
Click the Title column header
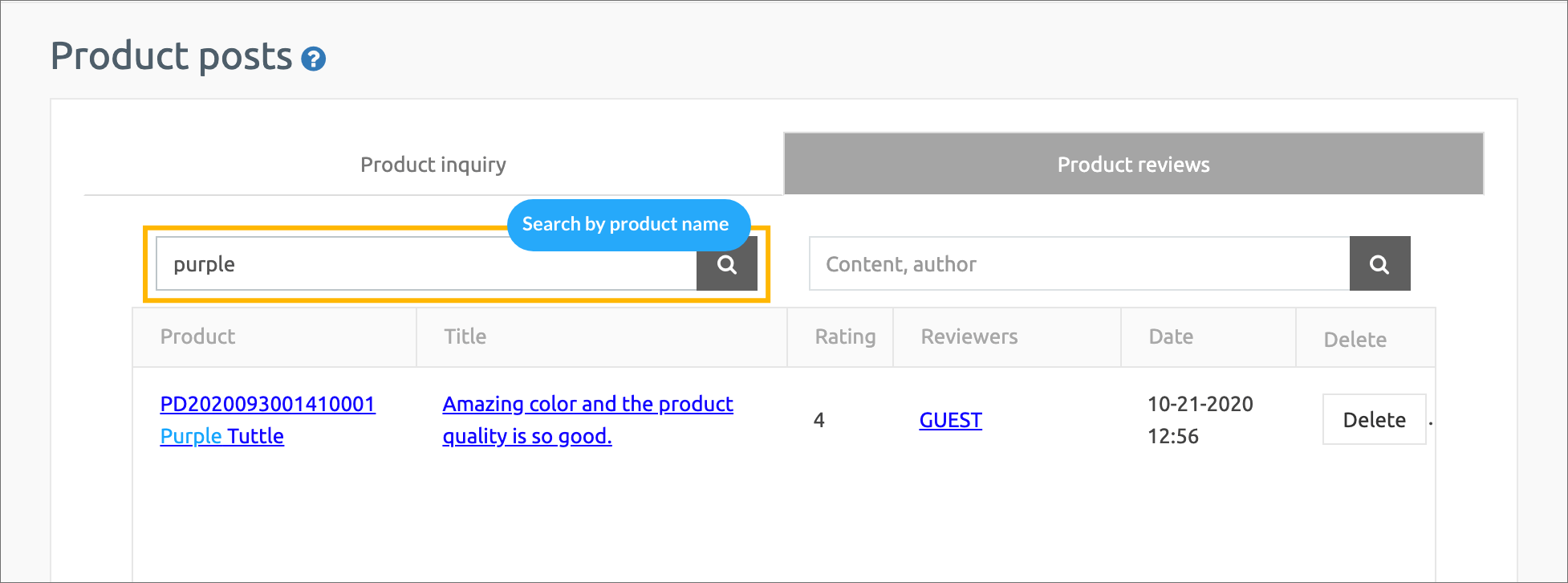(465, 336)
